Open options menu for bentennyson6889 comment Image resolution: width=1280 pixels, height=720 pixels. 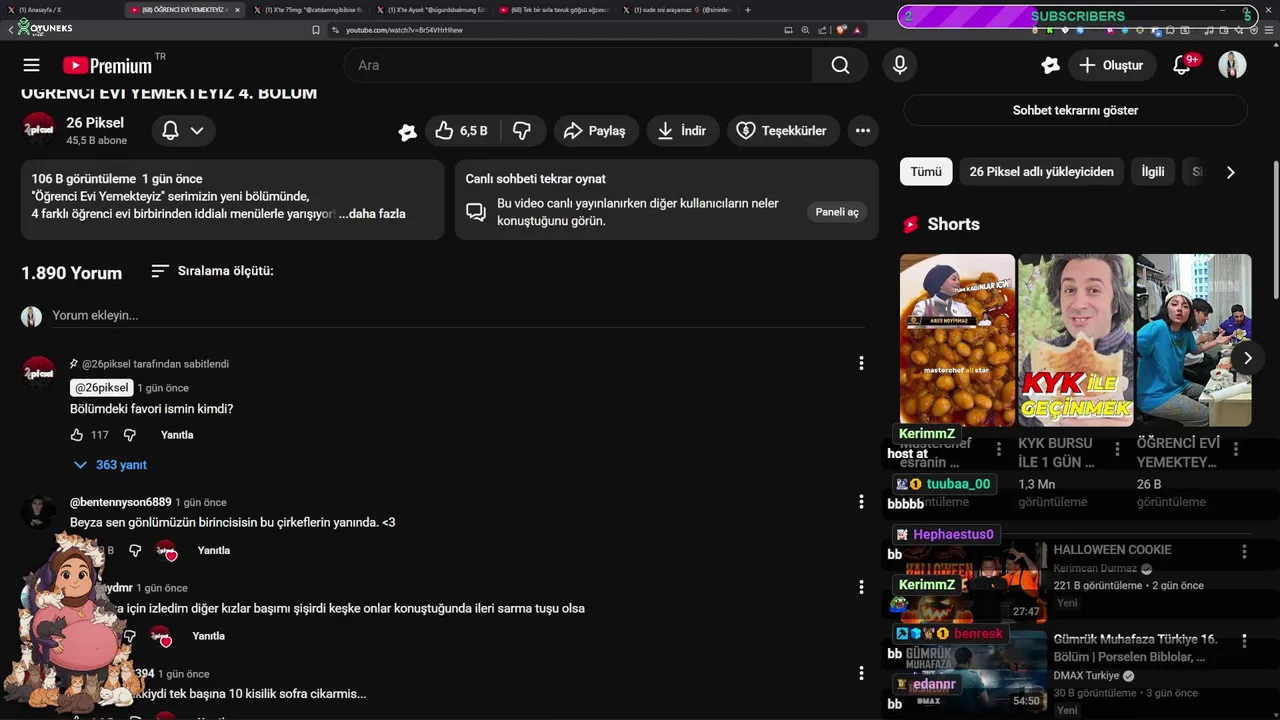click(861, 502)
